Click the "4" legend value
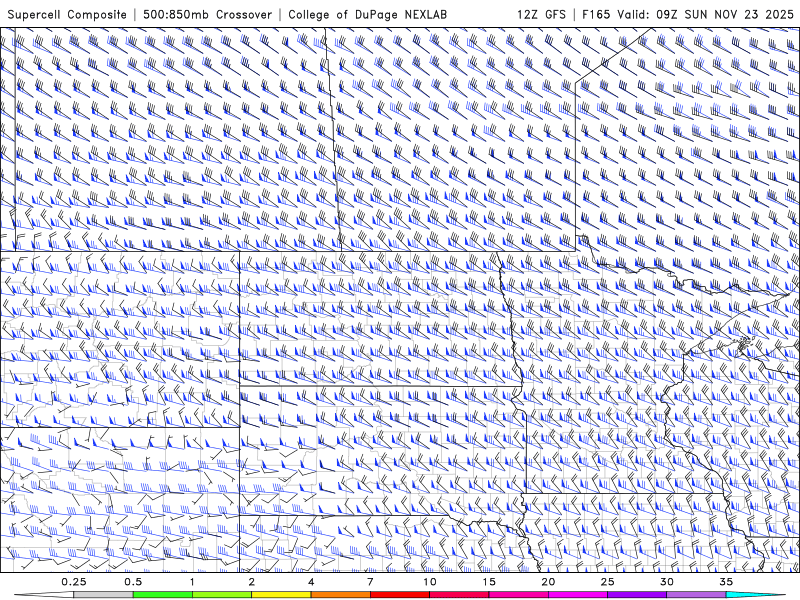The height and width of the screenshot is (600, 800). tap(311, 582)
